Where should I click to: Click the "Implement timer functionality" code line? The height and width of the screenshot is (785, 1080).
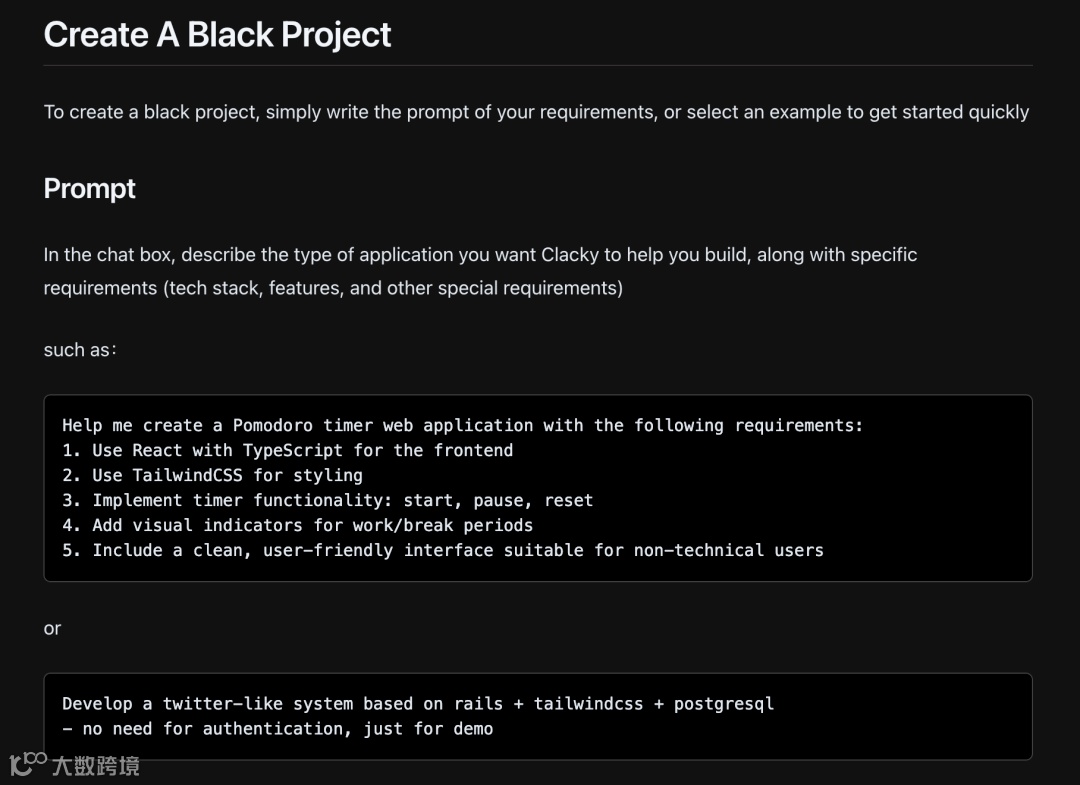(x=328, y=500)
